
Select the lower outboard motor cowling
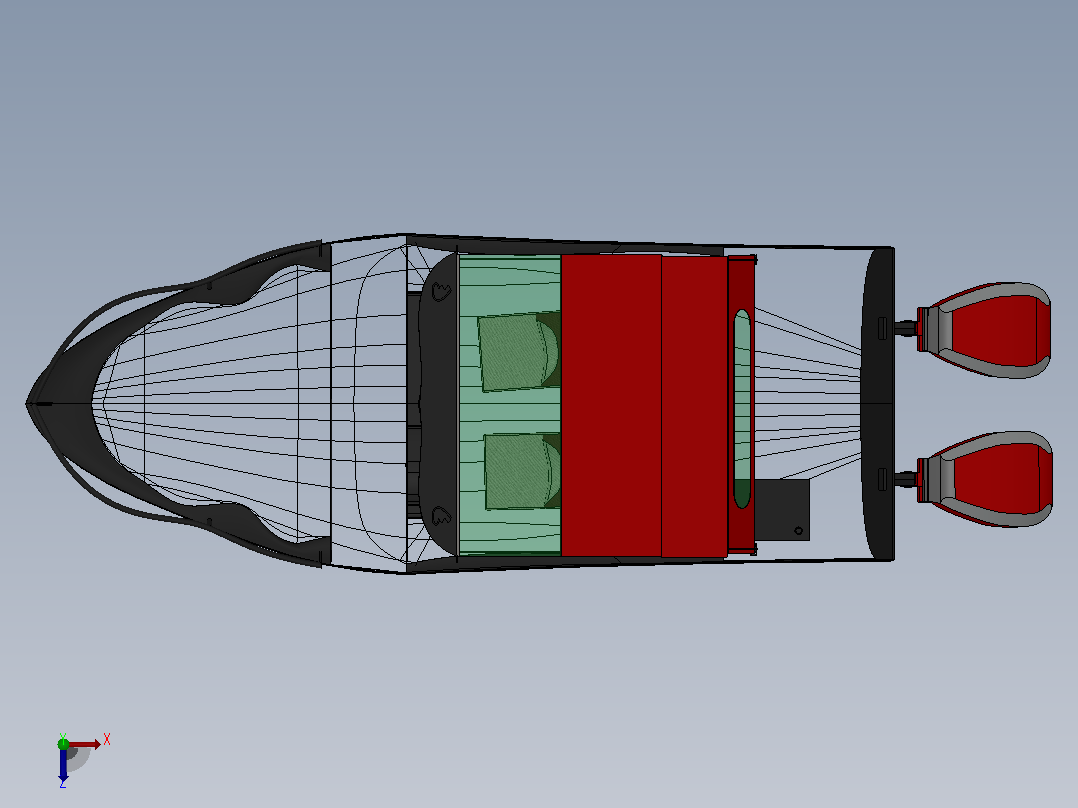pos(985,479)
